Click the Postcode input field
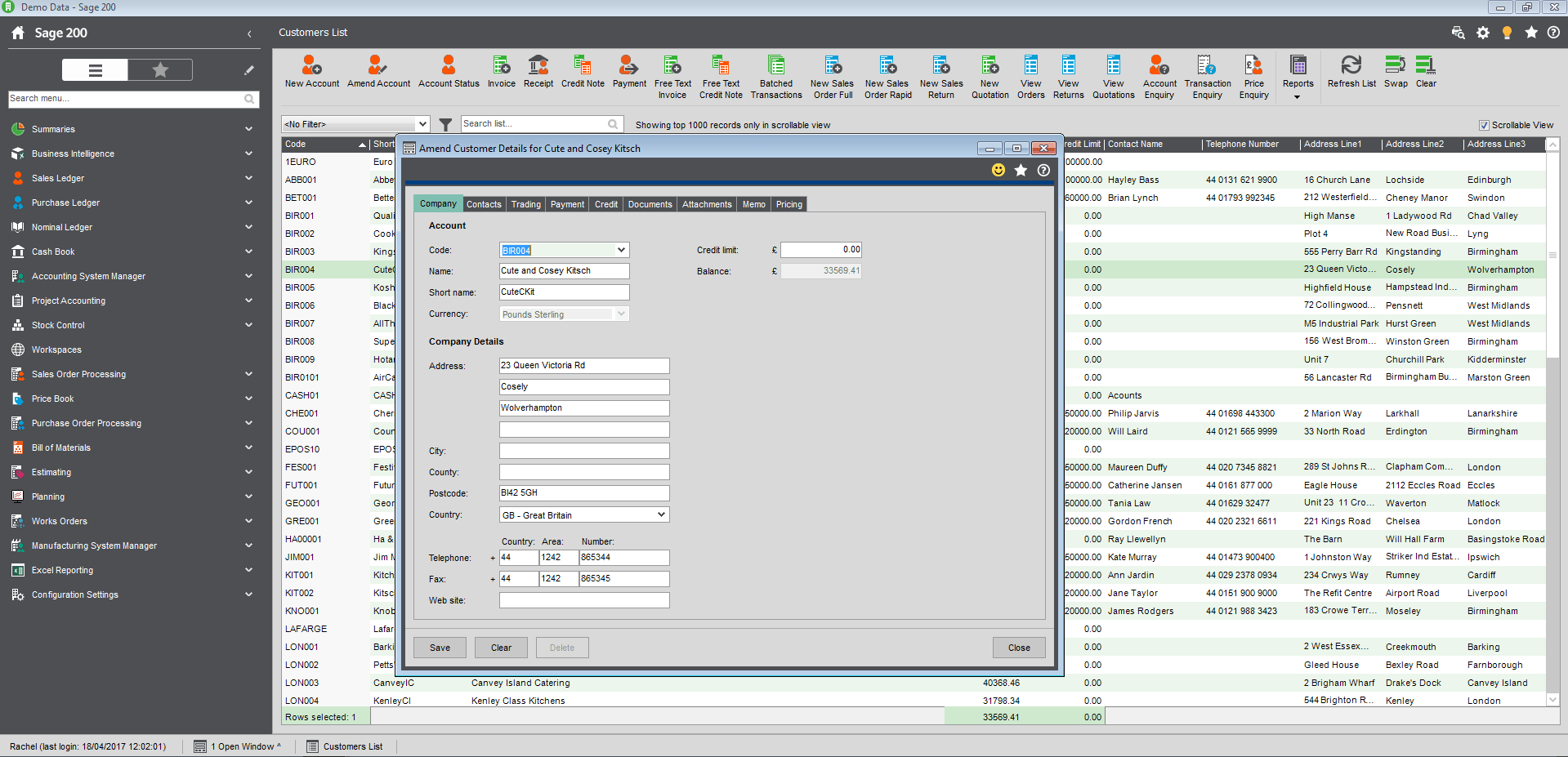1568x757 pixels. [x=584, y=493]
